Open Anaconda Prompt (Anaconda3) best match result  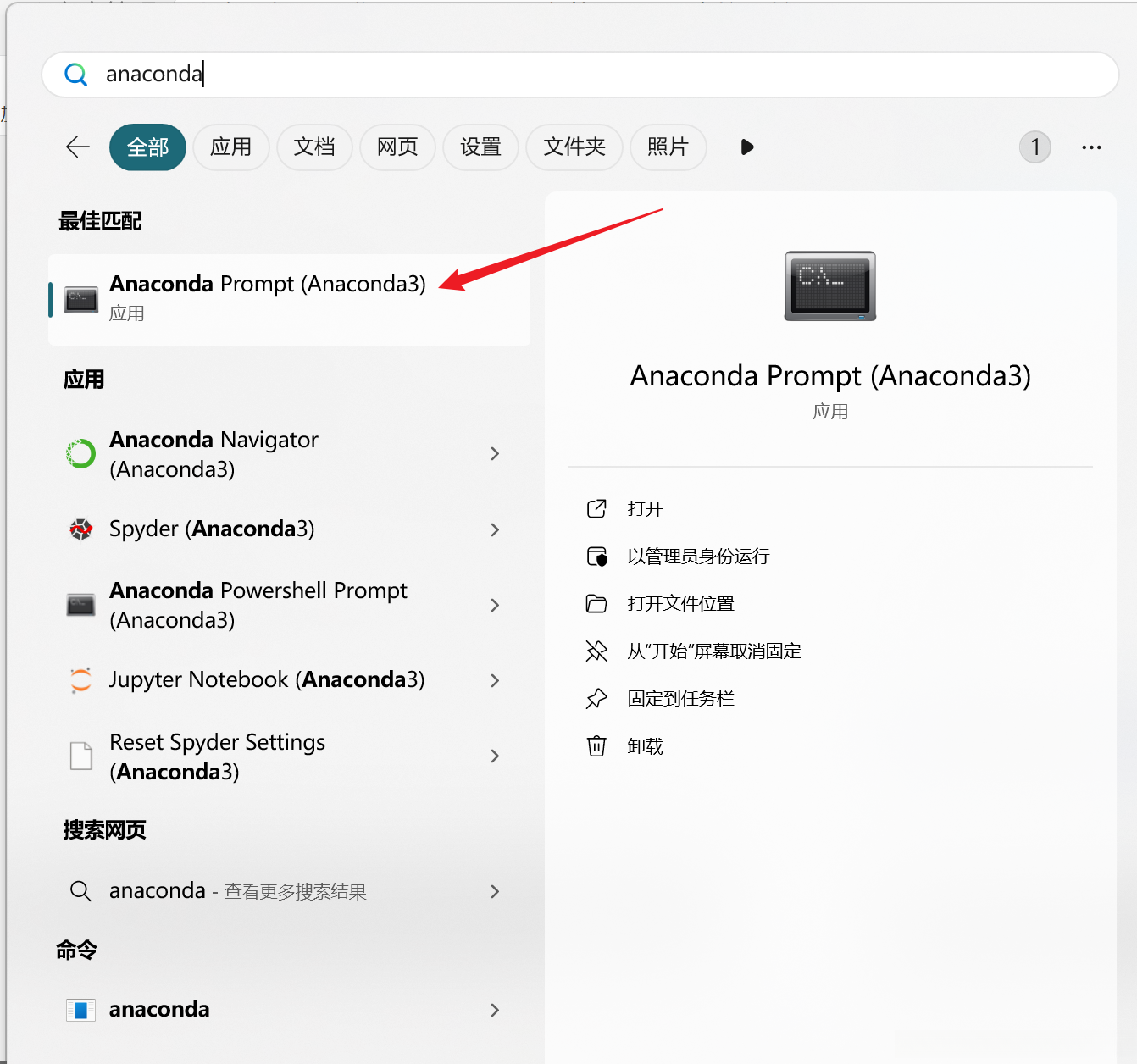point(289,300)
